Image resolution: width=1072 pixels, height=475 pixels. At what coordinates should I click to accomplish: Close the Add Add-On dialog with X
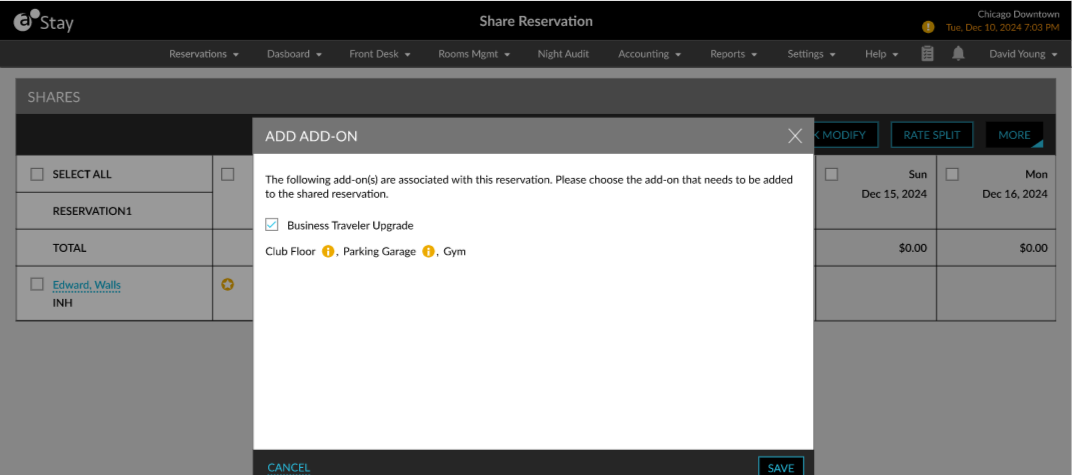[794, 136]
